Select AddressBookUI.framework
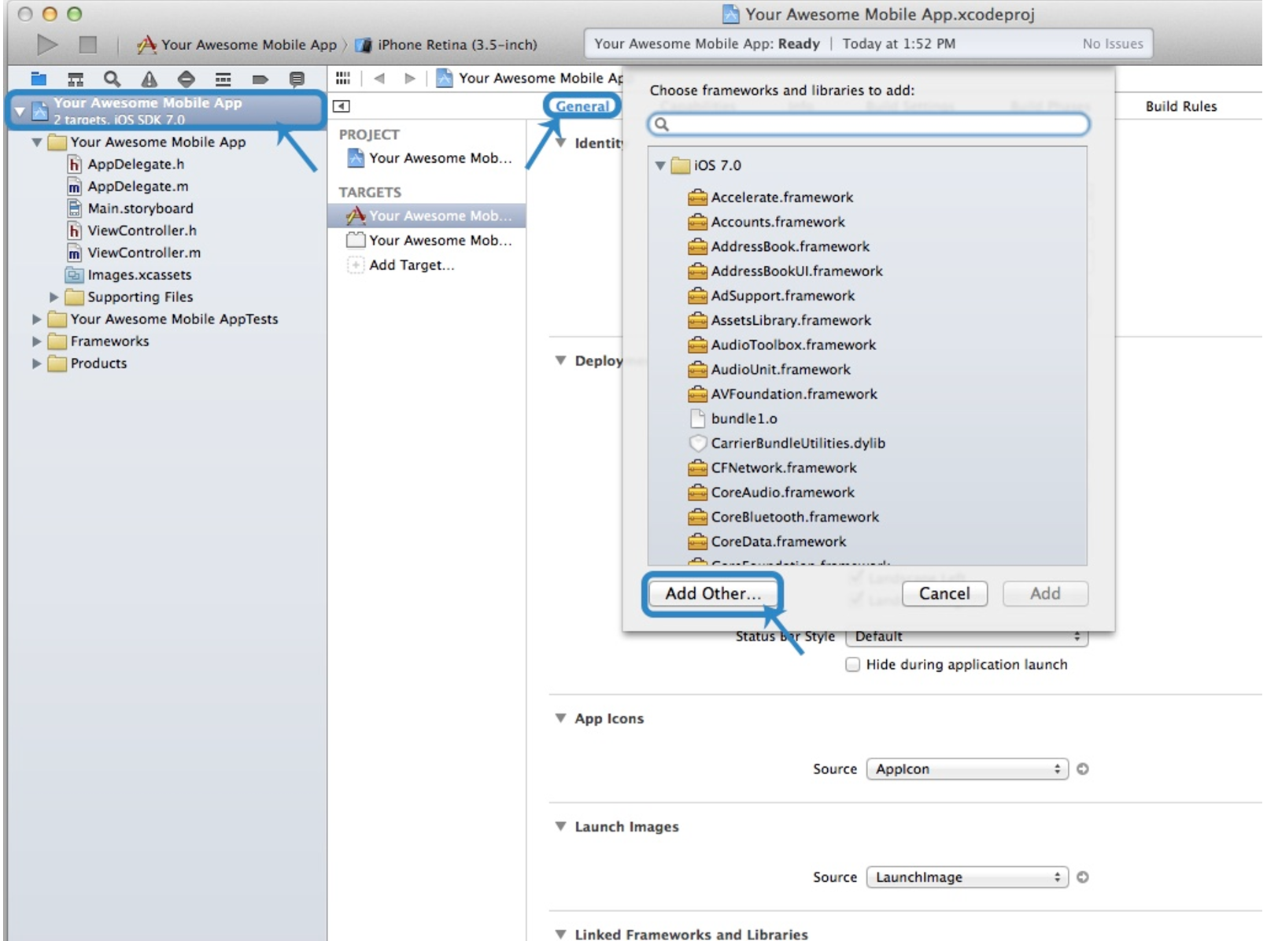1267x952 pixels. pyautogui.click(x=797, y=271)
